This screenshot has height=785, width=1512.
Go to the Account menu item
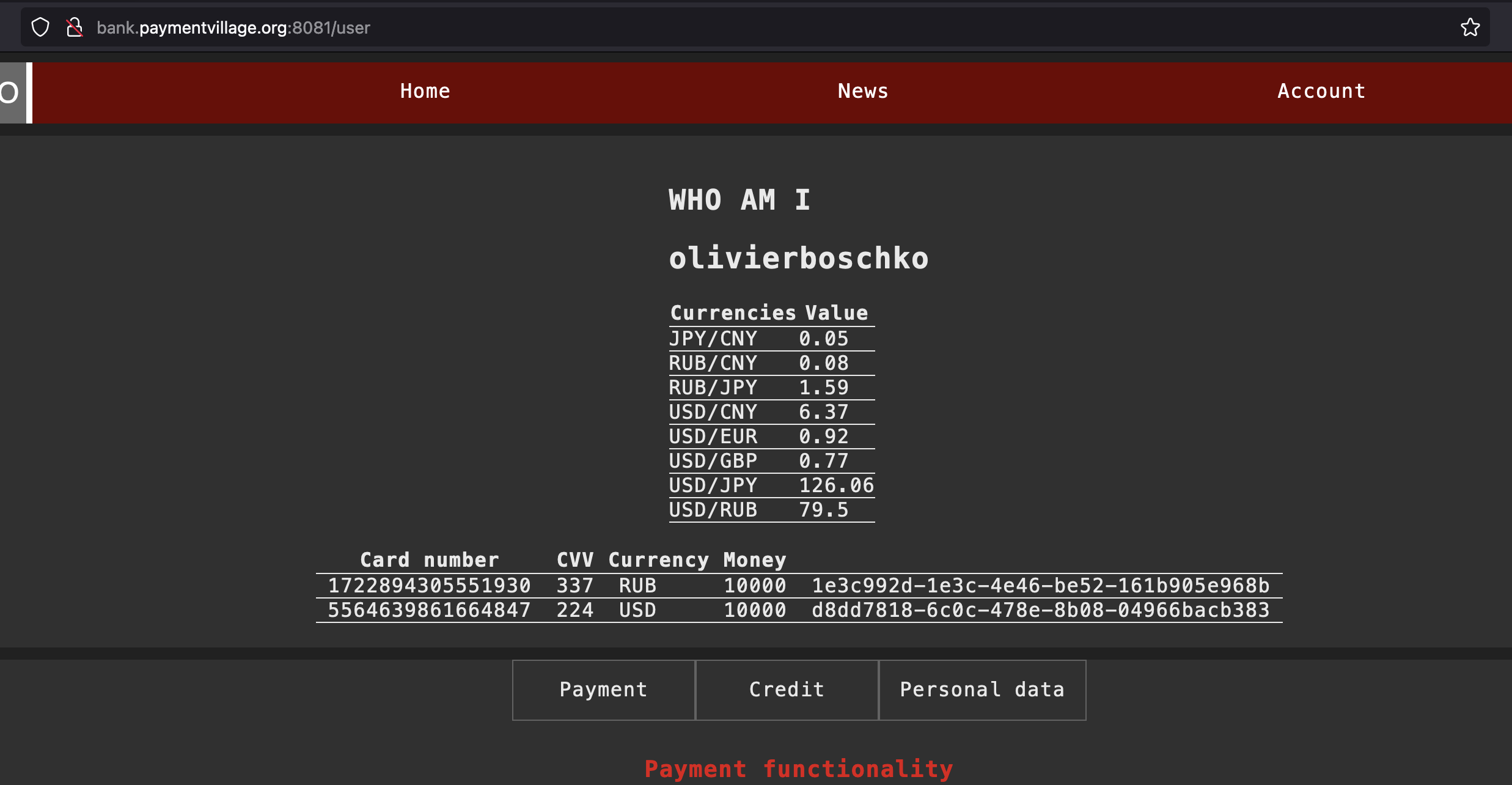[x=1321, y=91]
